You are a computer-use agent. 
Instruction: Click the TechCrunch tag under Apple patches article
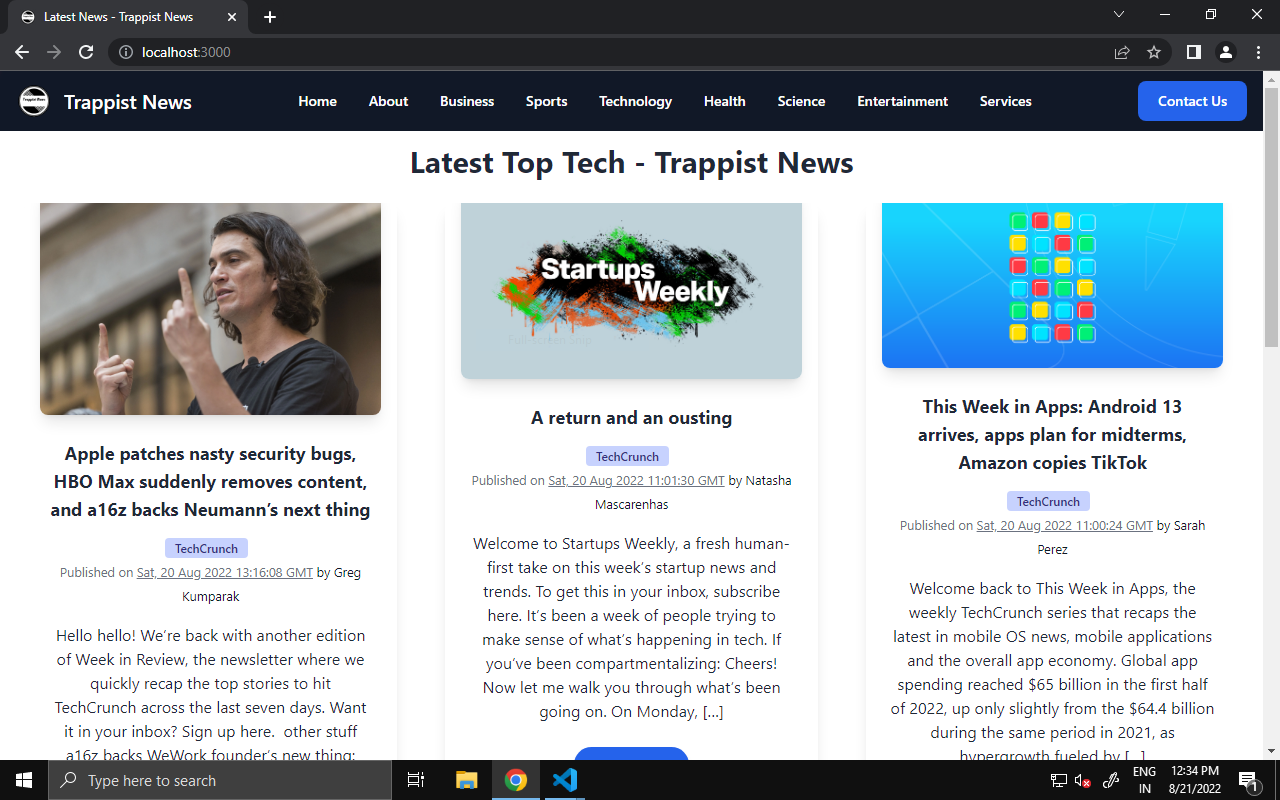[206, 548]
